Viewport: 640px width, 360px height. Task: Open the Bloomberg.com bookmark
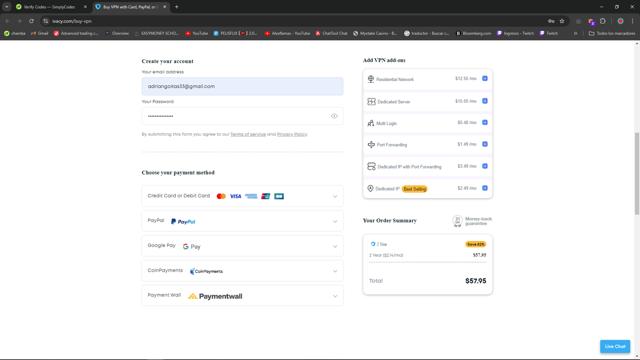tap(473, 33)
